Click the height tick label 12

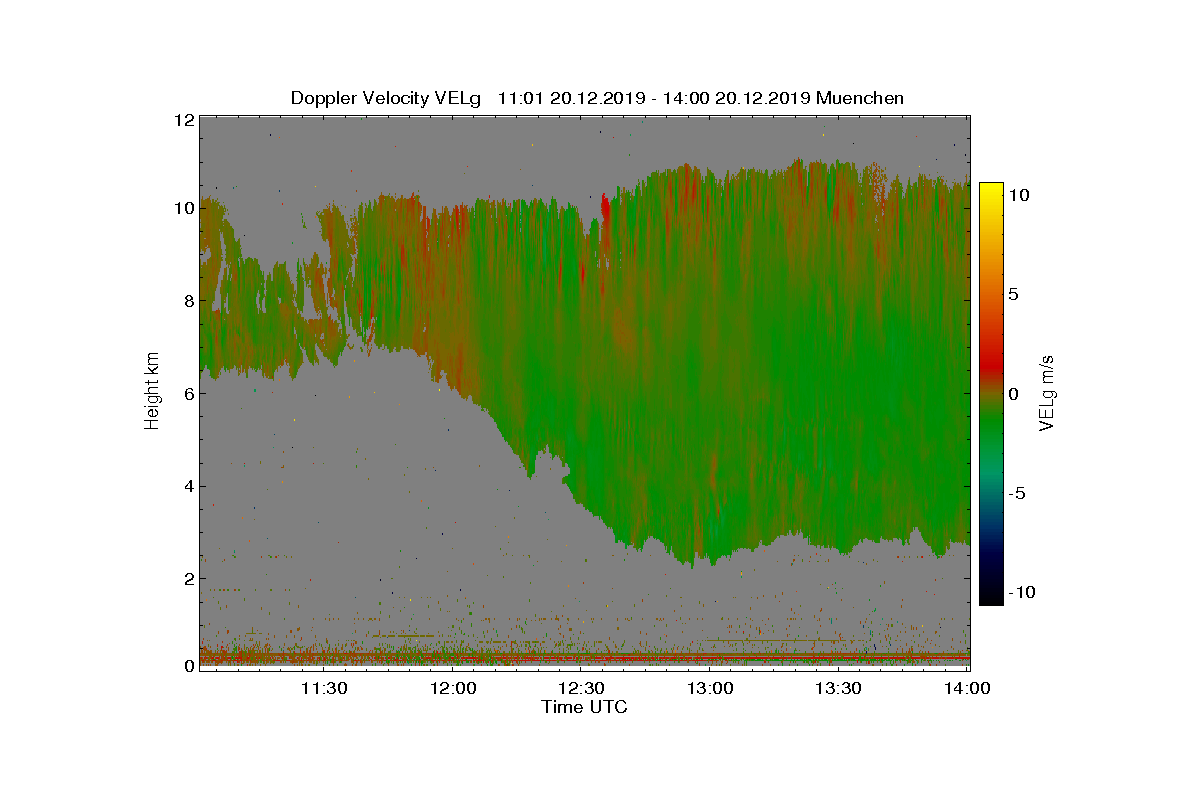click(x=183, y=119)
